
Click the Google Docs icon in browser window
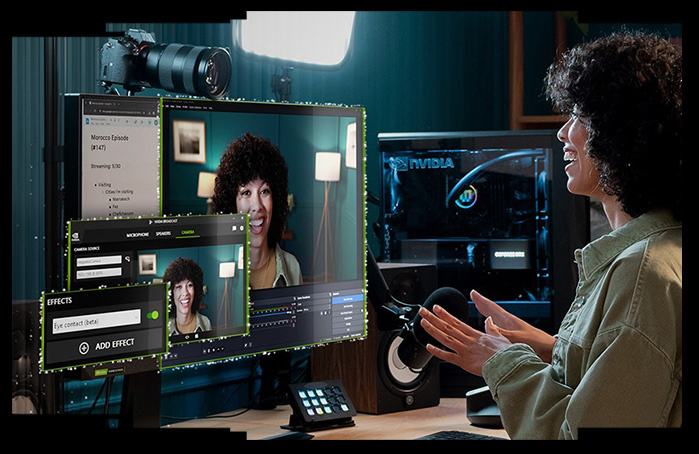pos(88,120)
